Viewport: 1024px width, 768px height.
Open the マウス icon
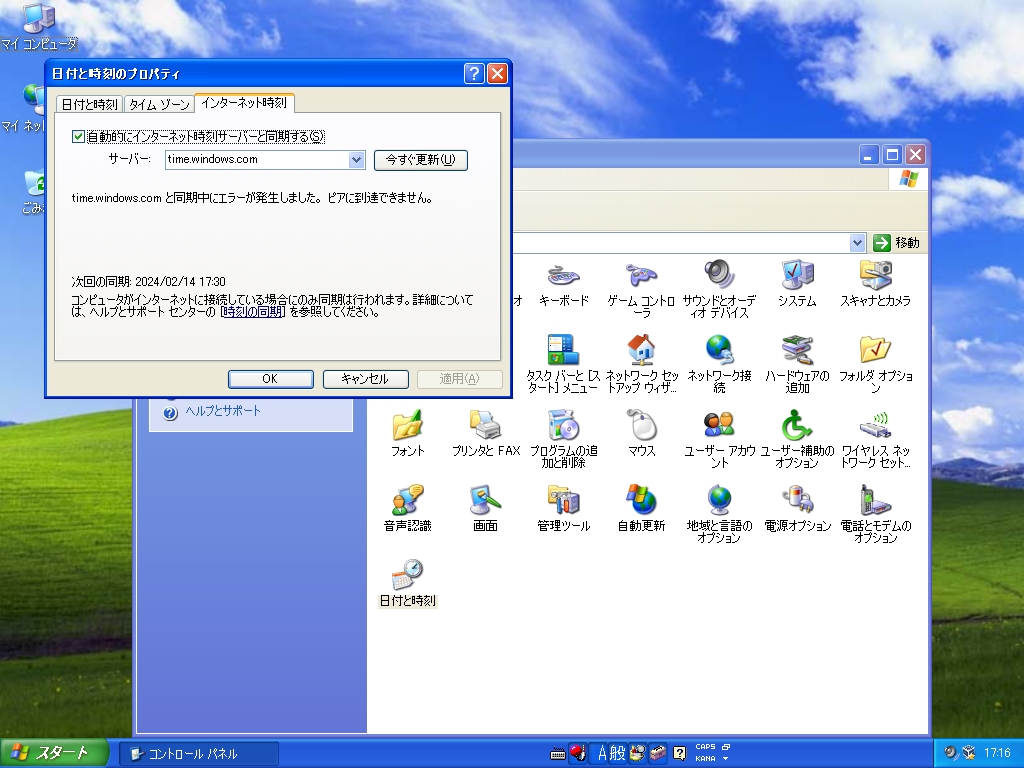point(641,435)
